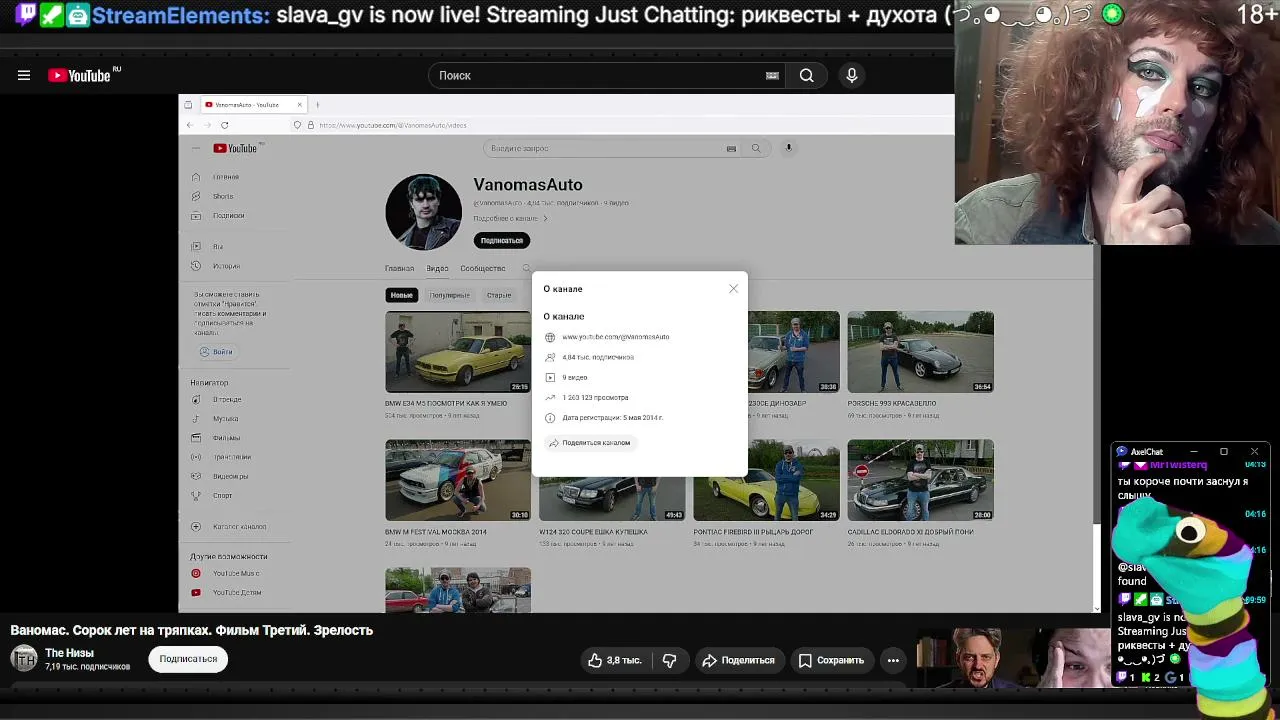Click the Войти sign-in button
1280x720 pixels.
(x=215, y=351)
